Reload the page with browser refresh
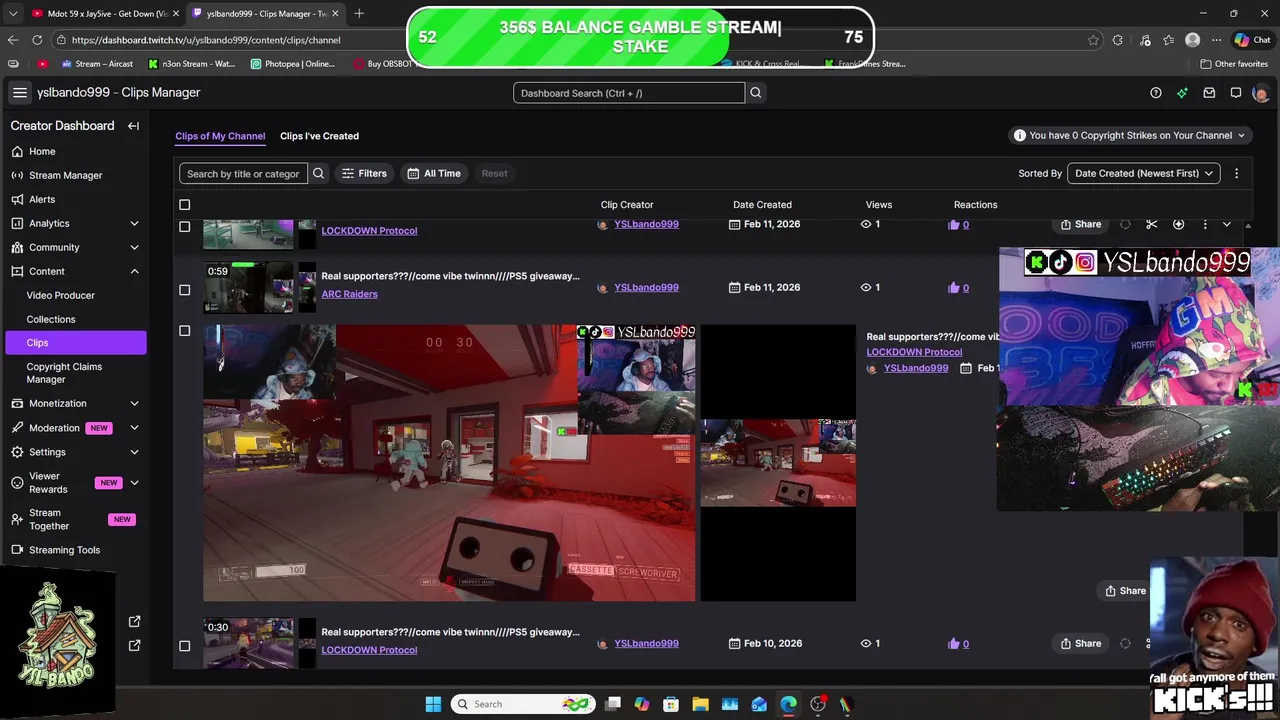Viewport: 1280px width, 720px height. (x=37, y=40)
